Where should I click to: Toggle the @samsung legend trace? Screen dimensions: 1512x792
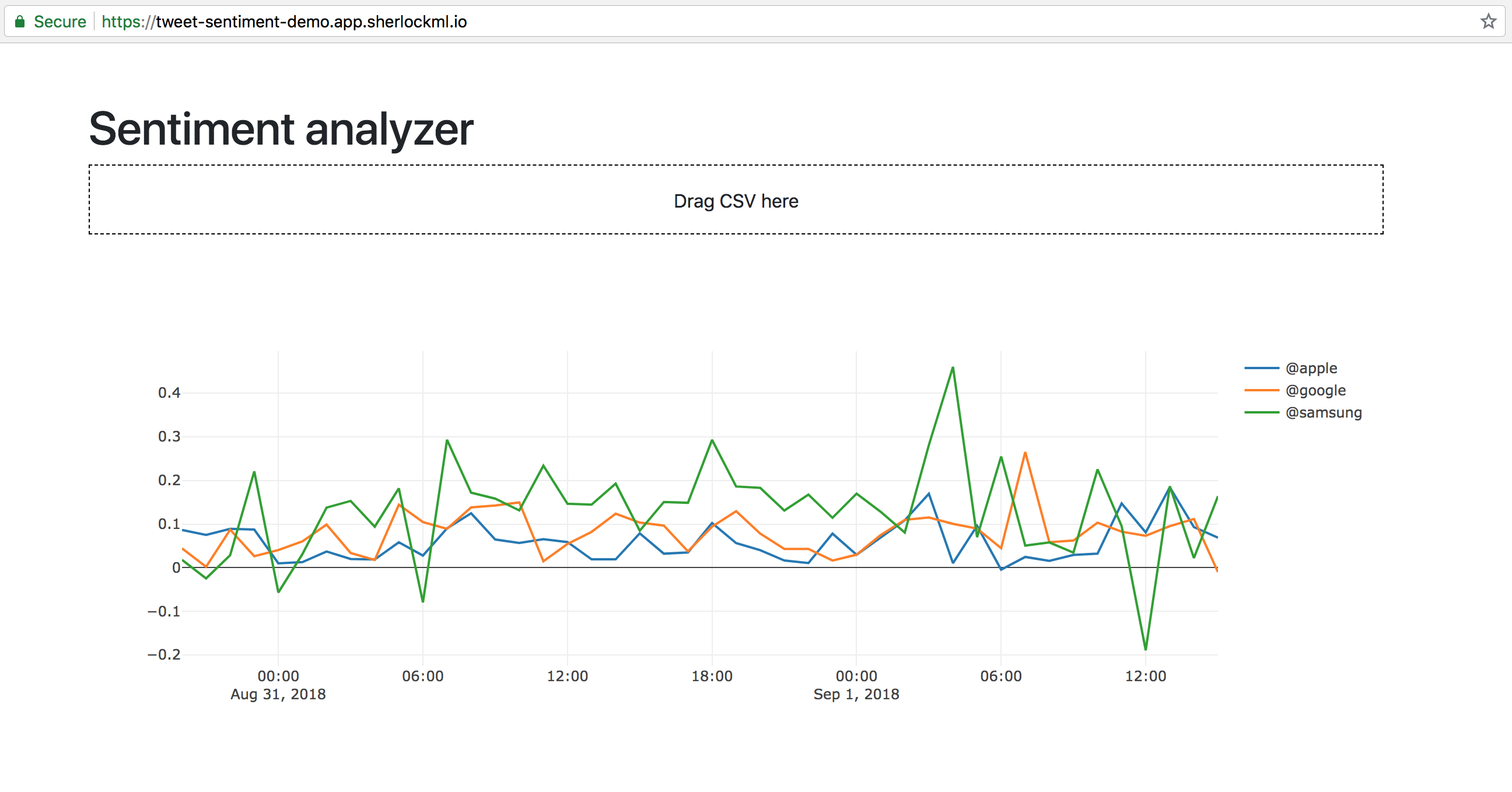coord(1323,412)
